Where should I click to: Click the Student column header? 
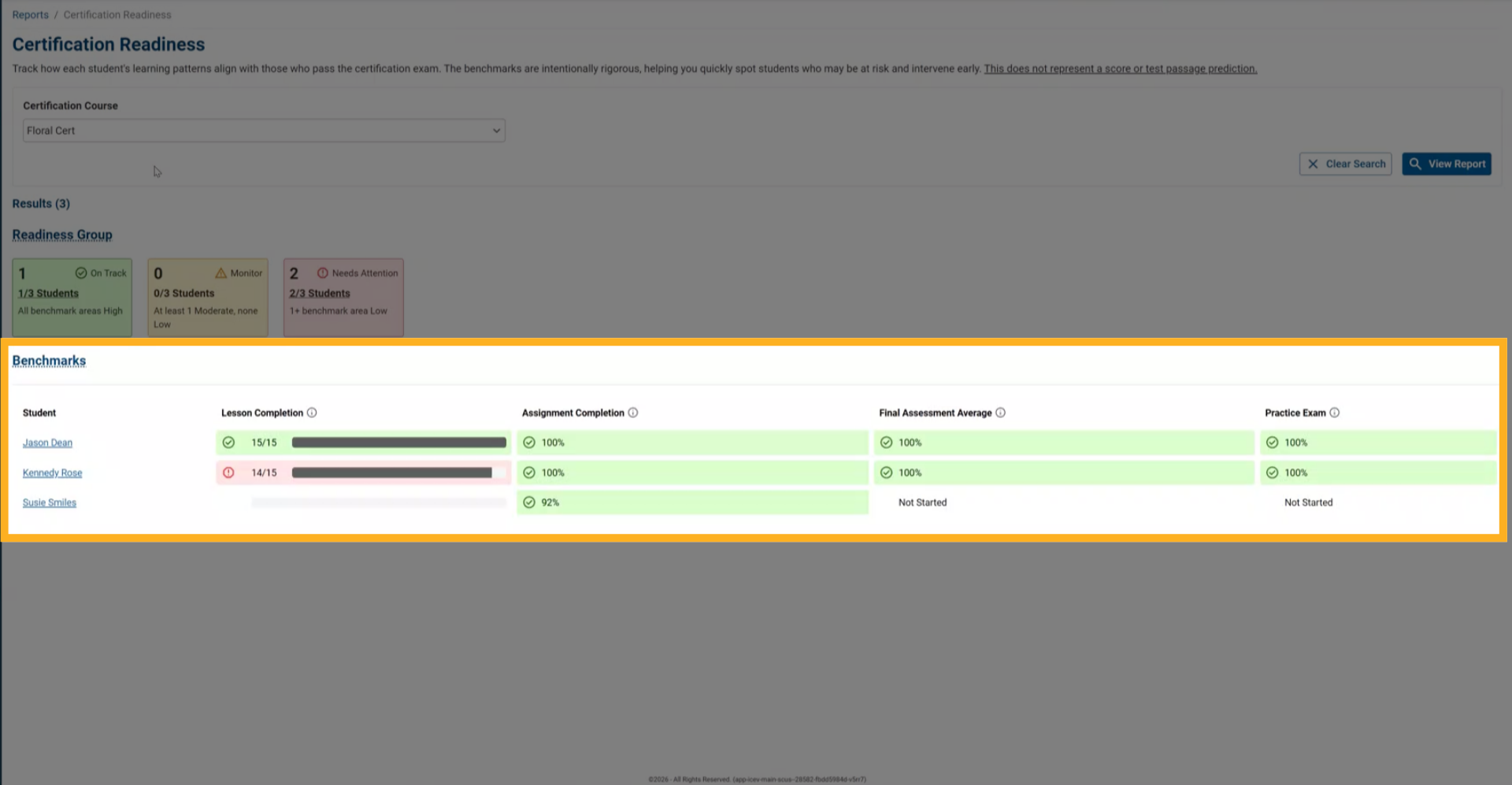(x=39, y=413)
